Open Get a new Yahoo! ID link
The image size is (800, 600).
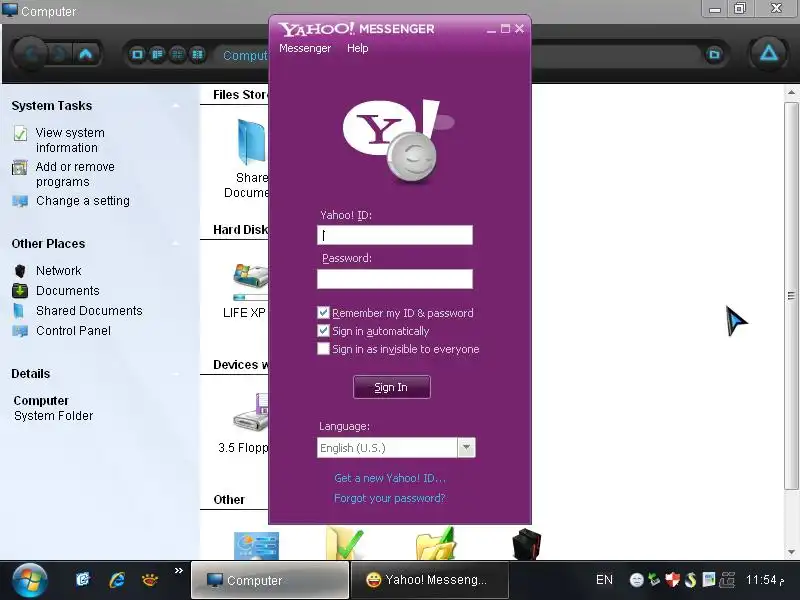point(390,478)
